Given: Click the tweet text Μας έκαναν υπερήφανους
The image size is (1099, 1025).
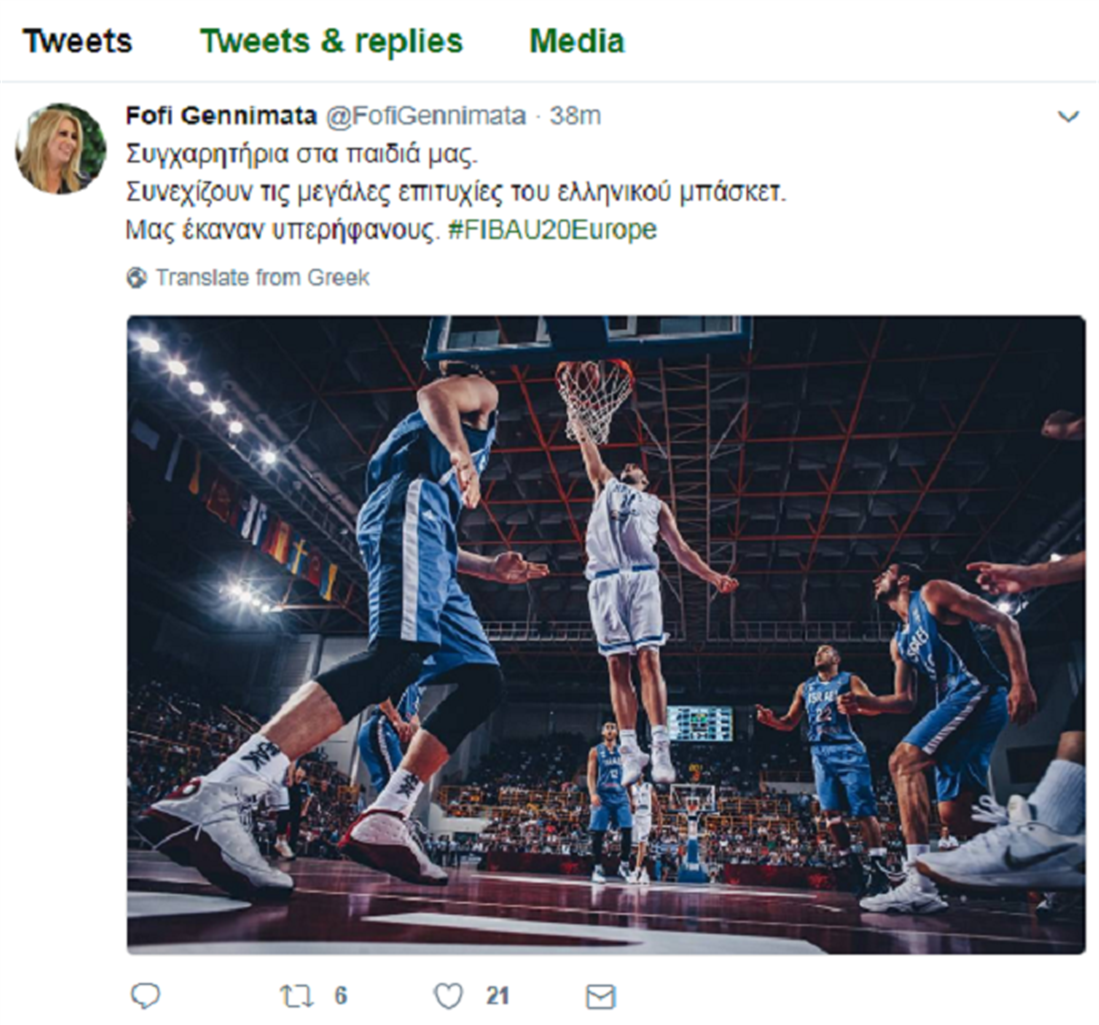Looking at the screenshot, I should pyautogui.click(x=282, y=230).
